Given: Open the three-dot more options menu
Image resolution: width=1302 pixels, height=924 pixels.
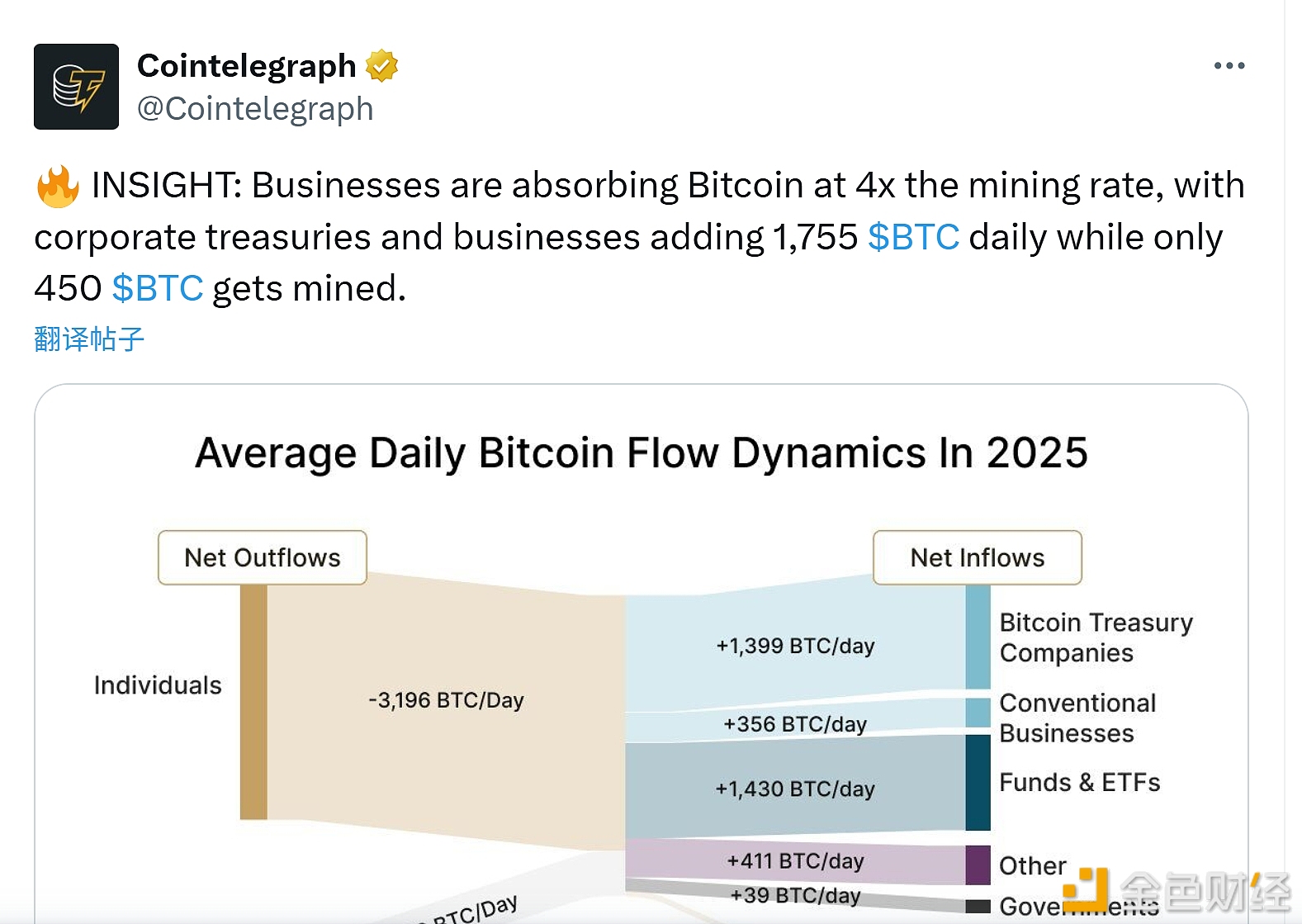Looking at the screenshot, I should (1229, 66).
